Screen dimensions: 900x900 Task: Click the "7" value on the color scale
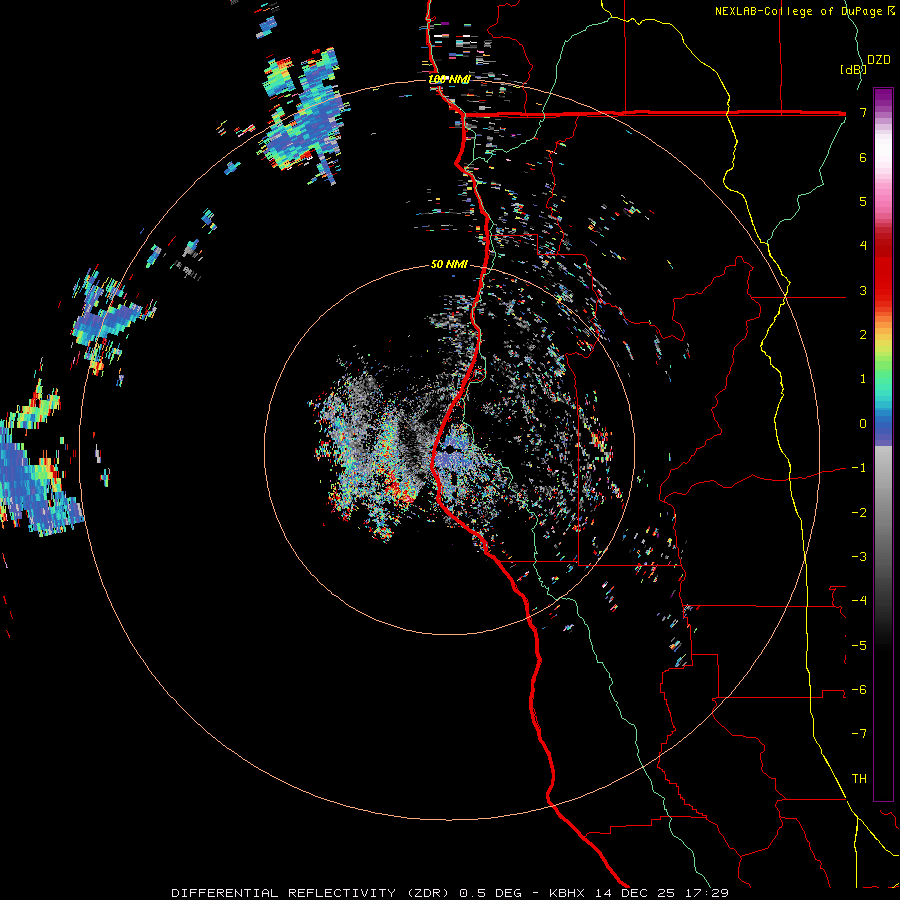pyautogui.click(x=863, y=112)
